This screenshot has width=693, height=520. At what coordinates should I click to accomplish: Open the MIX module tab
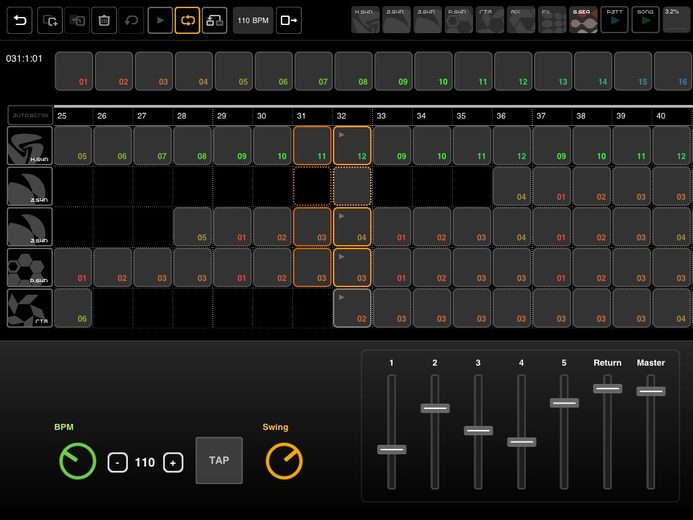[x=521, y=20]
